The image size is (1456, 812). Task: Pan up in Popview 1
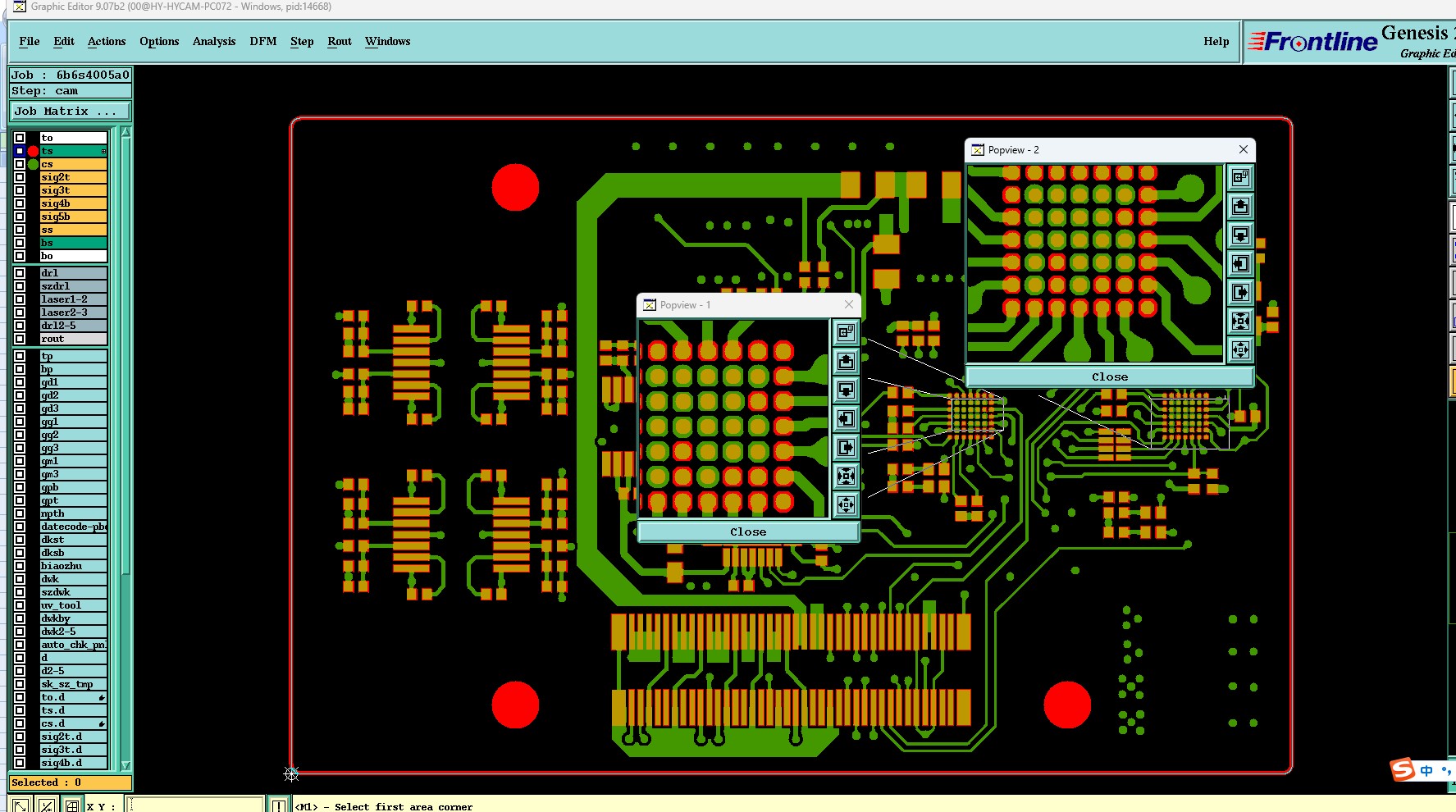[846, 361]
